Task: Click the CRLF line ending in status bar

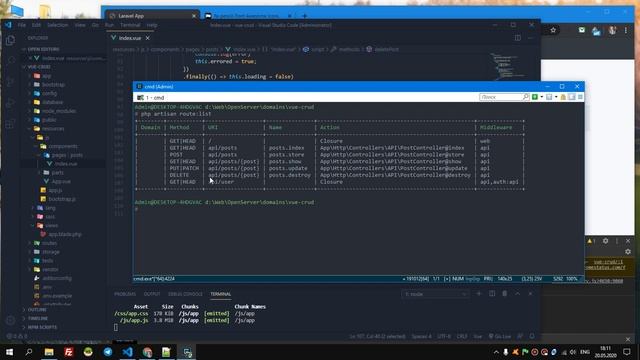Action: [462, 336]
